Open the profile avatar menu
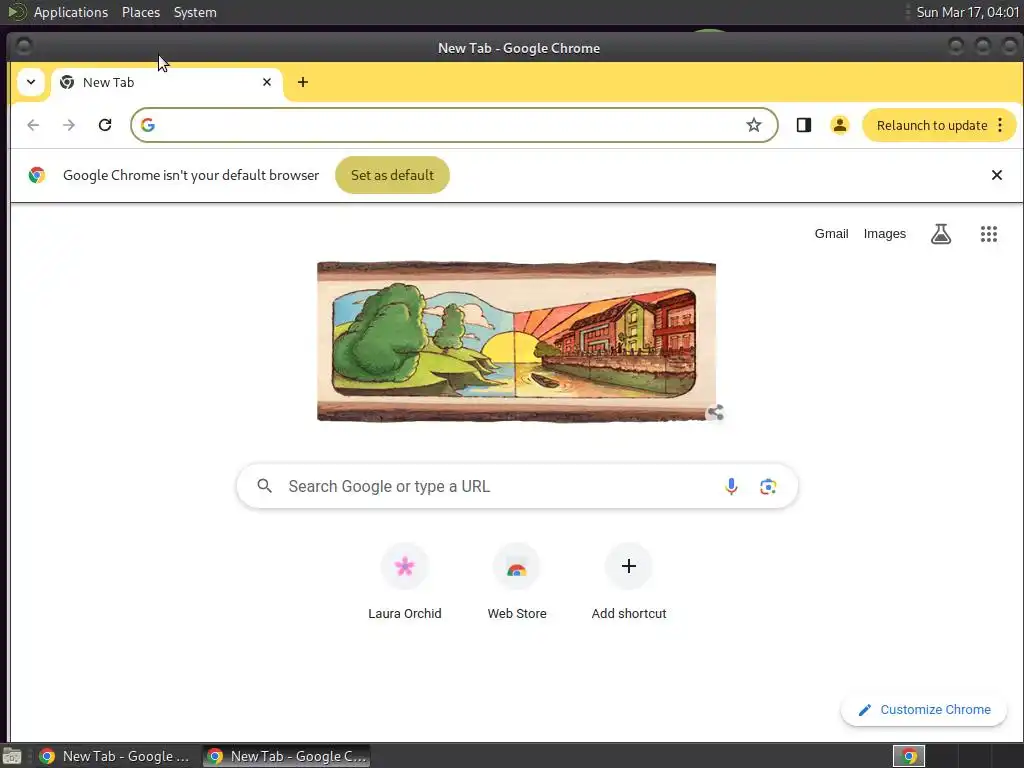Viewport: 1024px width, 768px height. 840,125
